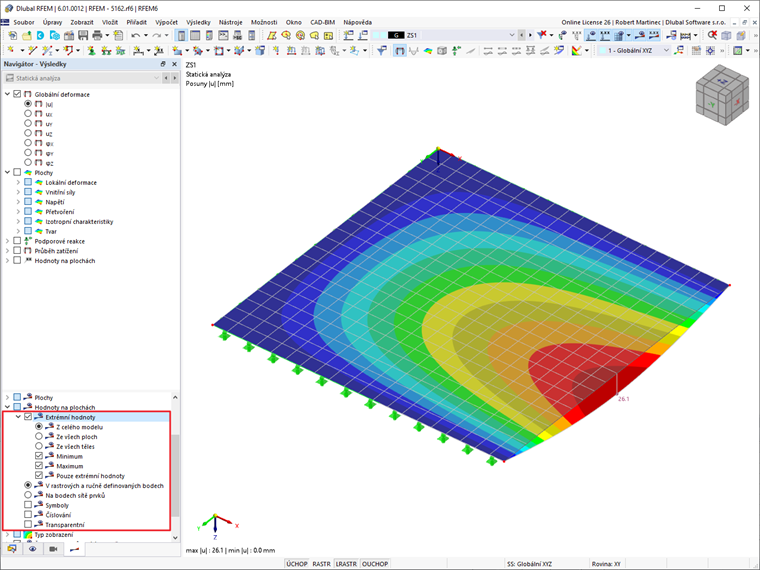This screenshot has height=570, width=760.
Task: Click the navigation cube in viewport
Action: pos(721,95)
